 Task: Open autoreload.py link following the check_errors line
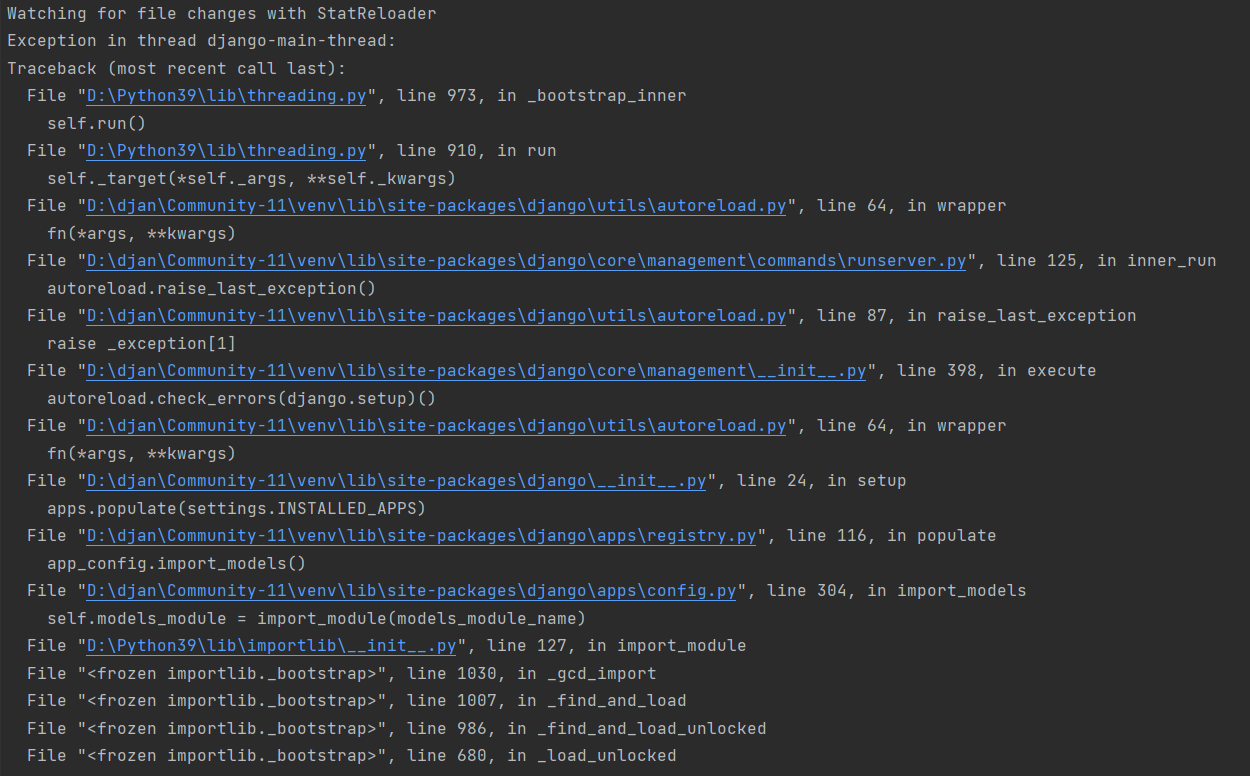(437, 426)
